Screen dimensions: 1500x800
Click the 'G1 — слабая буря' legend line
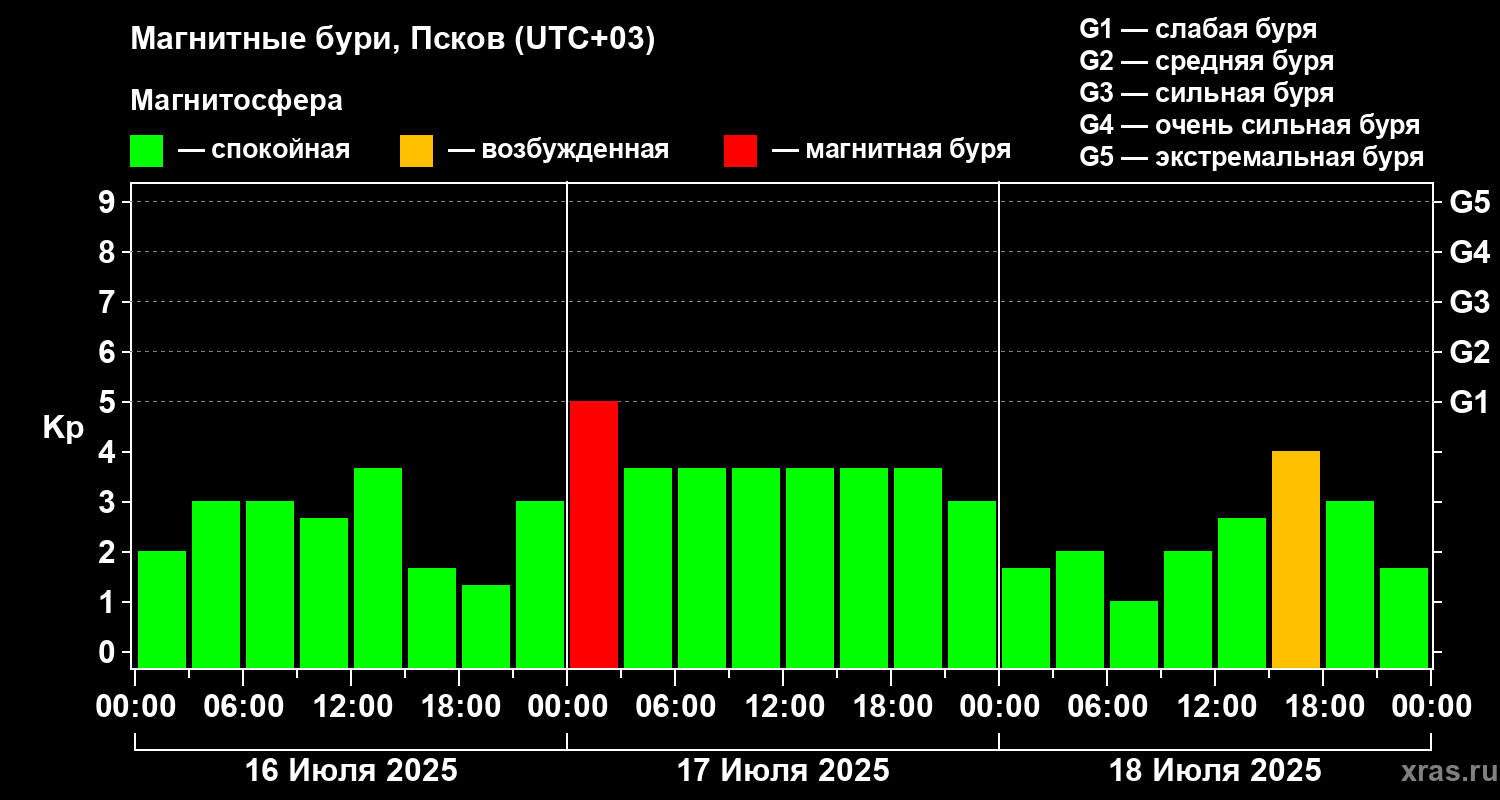click(1198, 29)
